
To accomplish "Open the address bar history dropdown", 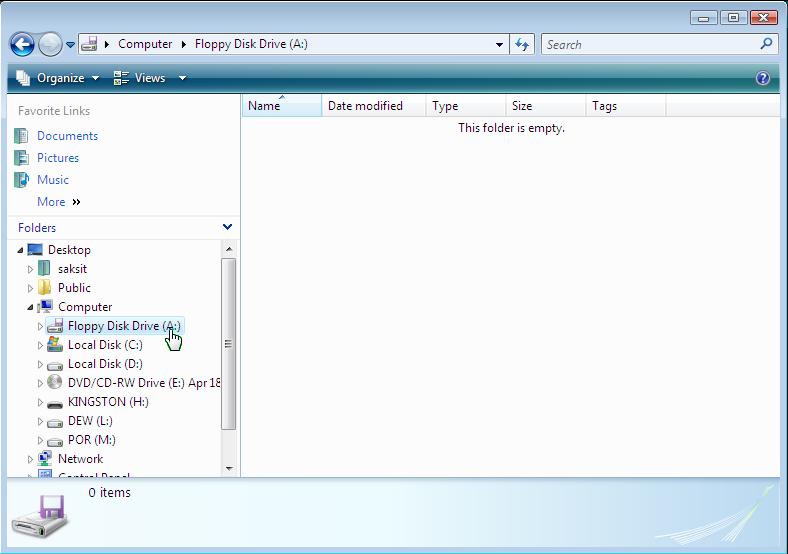I will (x=499, y=45).
